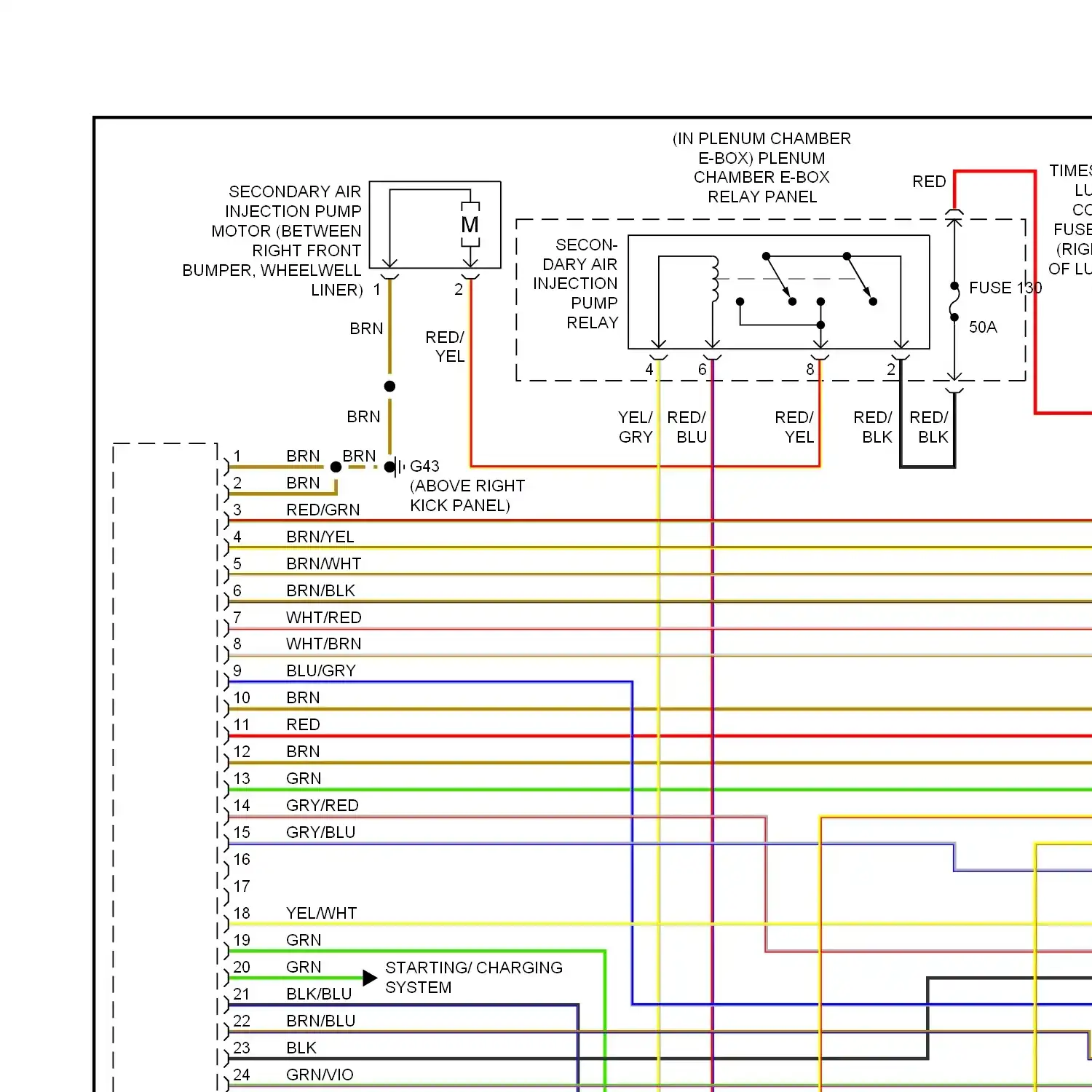This screenshot has width=1092, height=1092.
Task: Click the black arrow pointing to Starting/Charging System
Action: [370, 978]
